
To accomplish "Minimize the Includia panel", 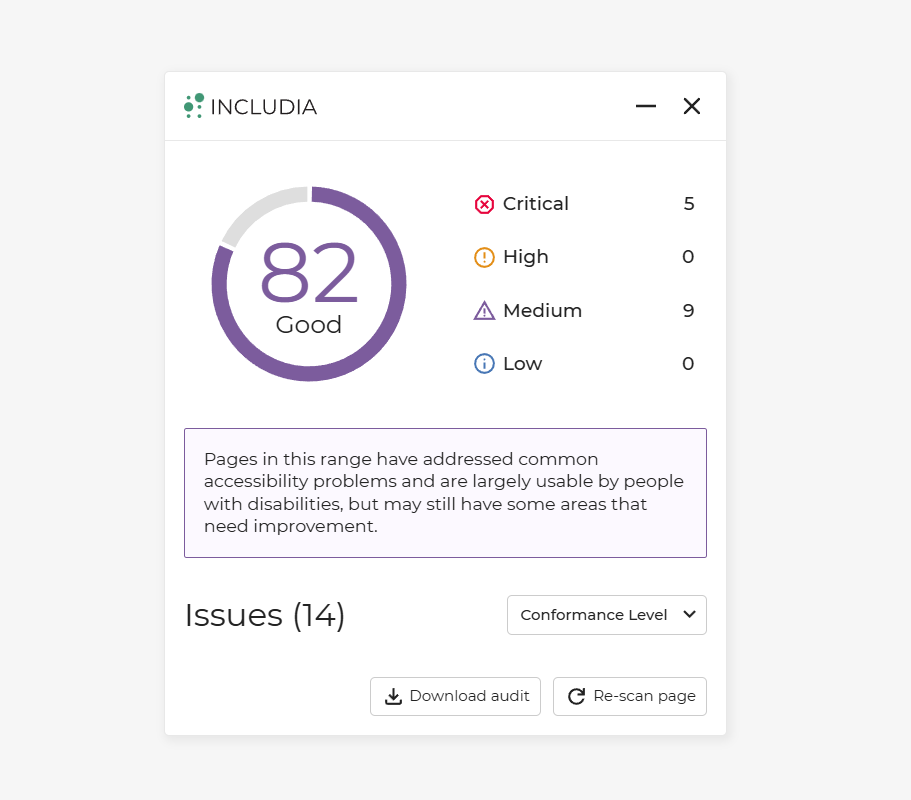I will click(x=645, y=106).
